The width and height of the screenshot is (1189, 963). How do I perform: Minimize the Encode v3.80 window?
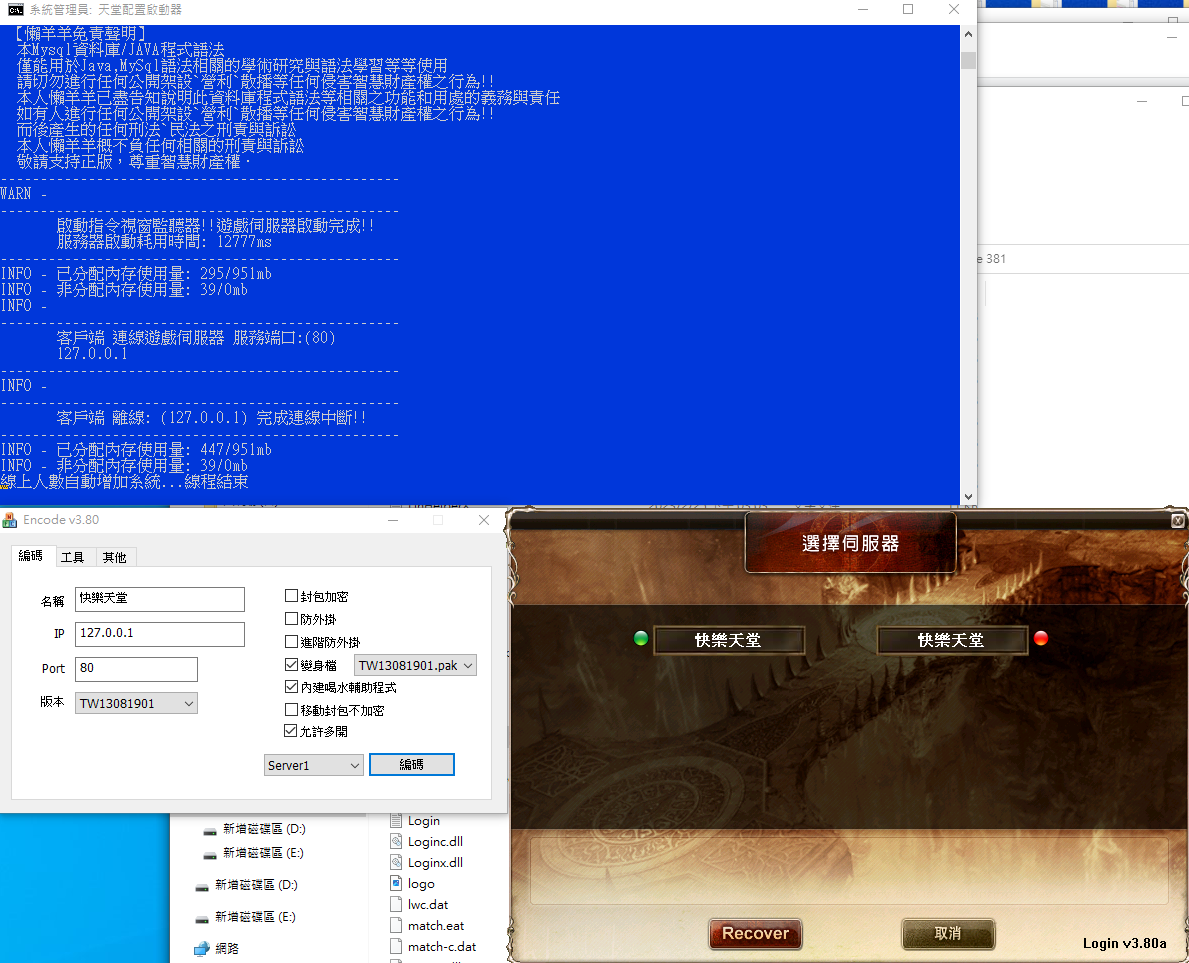393,520
